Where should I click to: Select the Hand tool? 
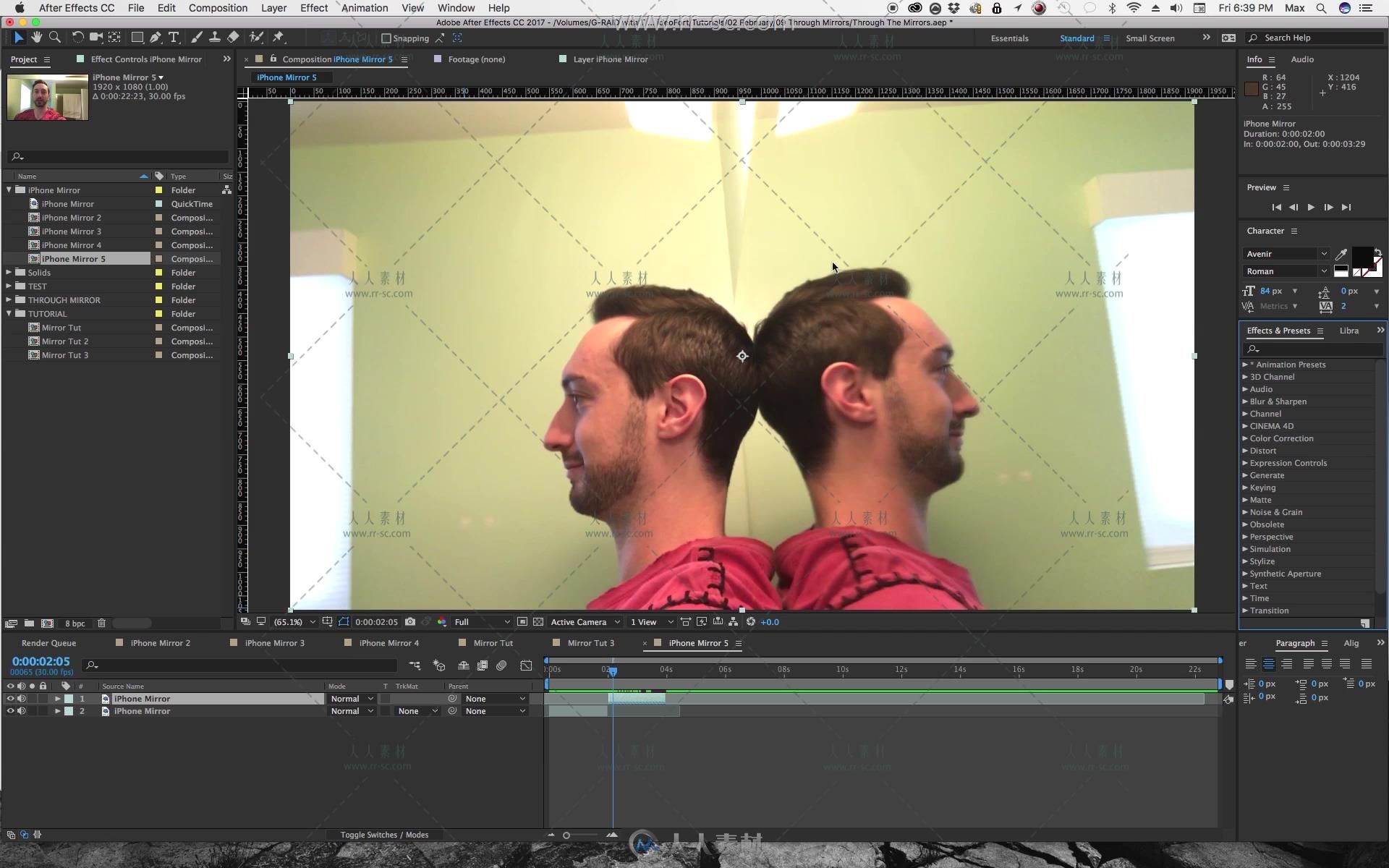[x=36, y=38]
